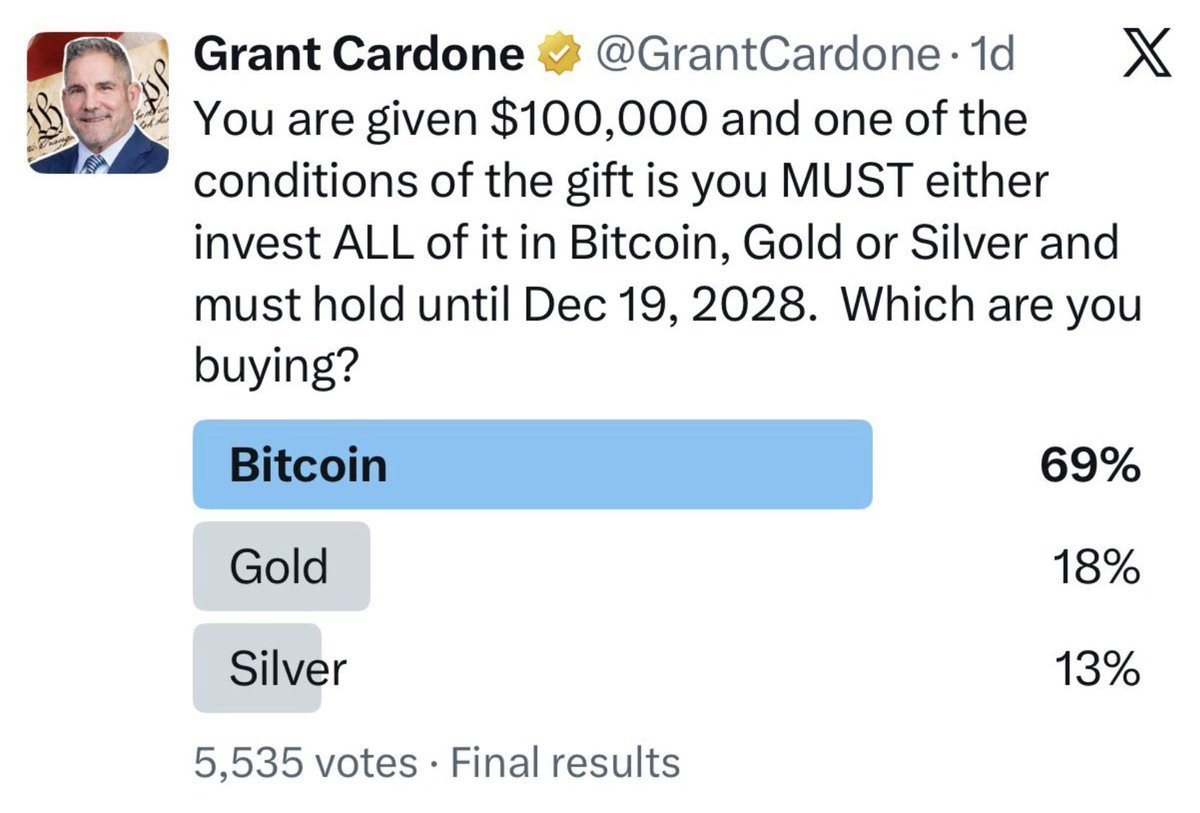
Task: Click the gold verified badge
Action: pos(559,55)
